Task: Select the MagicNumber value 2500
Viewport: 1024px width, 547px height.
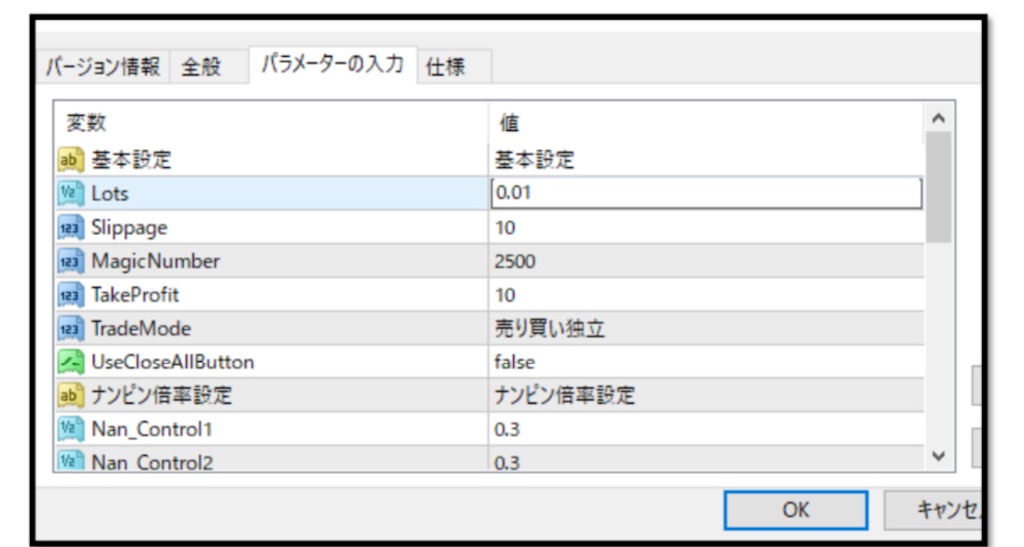Action: click(x=706, y=261)
